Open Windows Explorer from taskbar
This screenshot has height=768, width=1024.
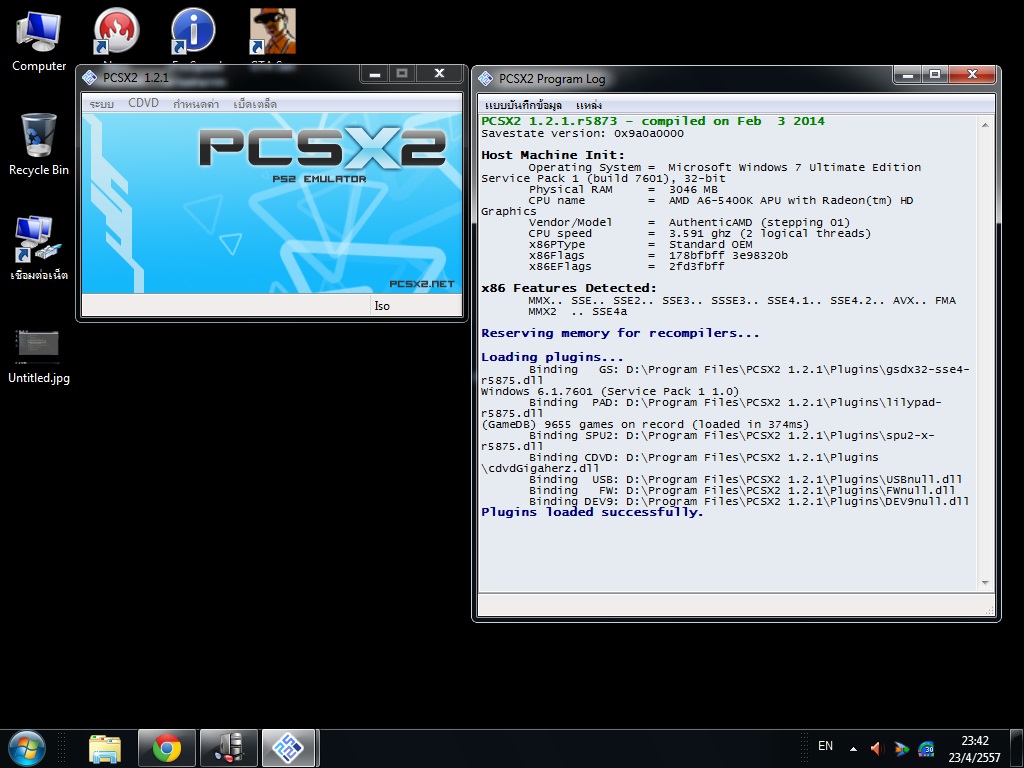104,748
